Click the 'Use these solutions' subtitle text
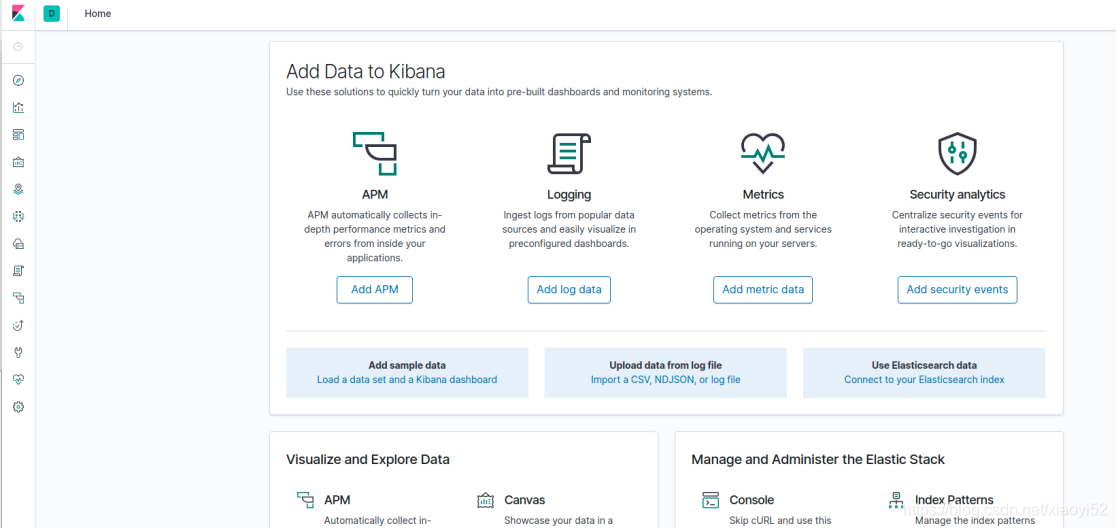Image resolution: width=1117 pixels, height=528 pixels. (x=499, y=92)
